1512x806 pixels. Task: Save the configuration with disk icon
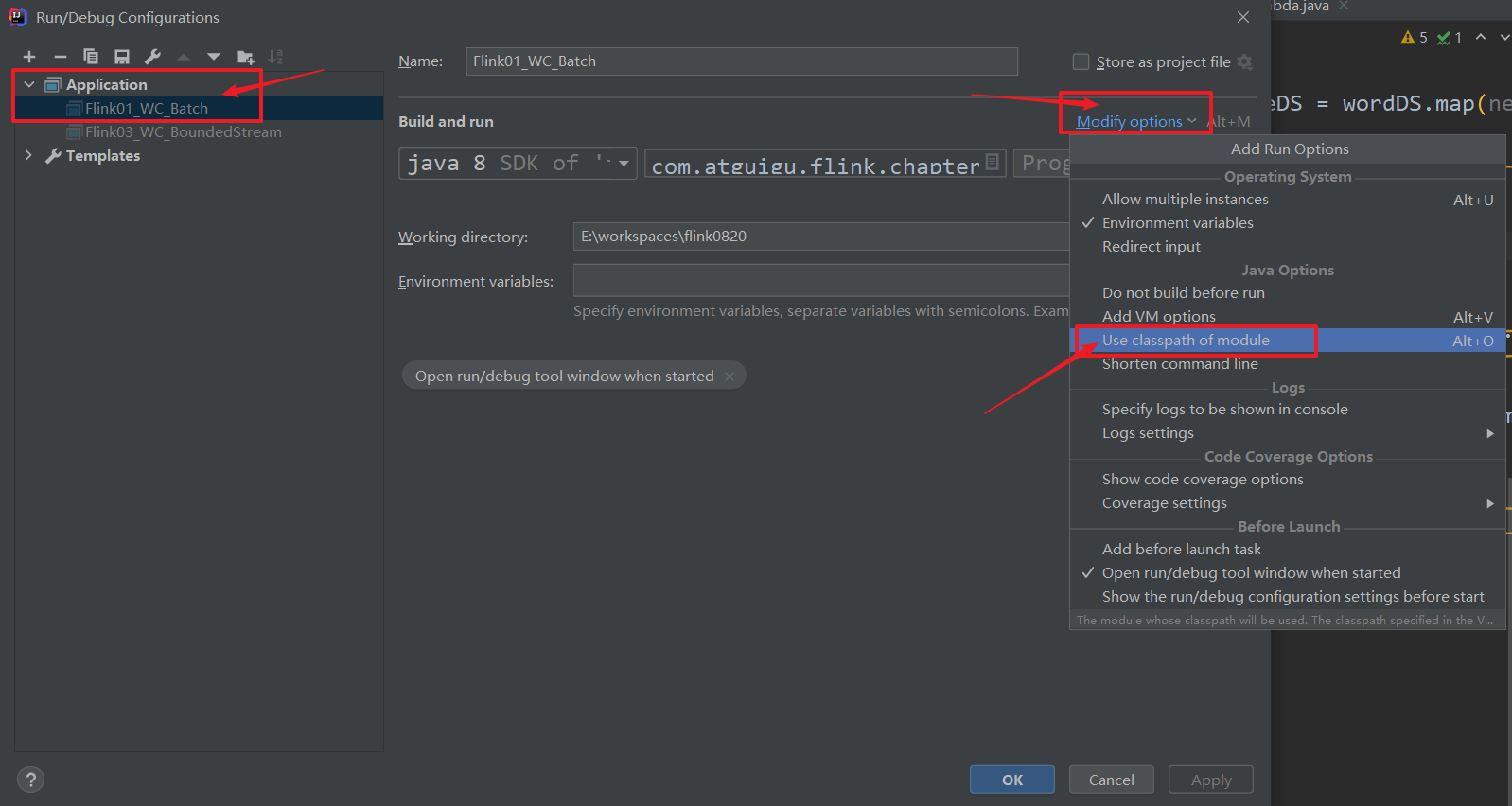[x=122, y=57]
